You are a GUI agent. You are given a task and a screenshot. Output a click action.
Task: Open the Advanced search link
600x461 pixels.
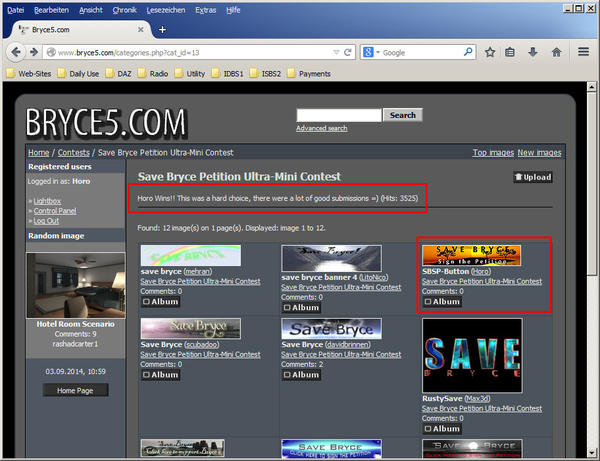click(321, 128)
